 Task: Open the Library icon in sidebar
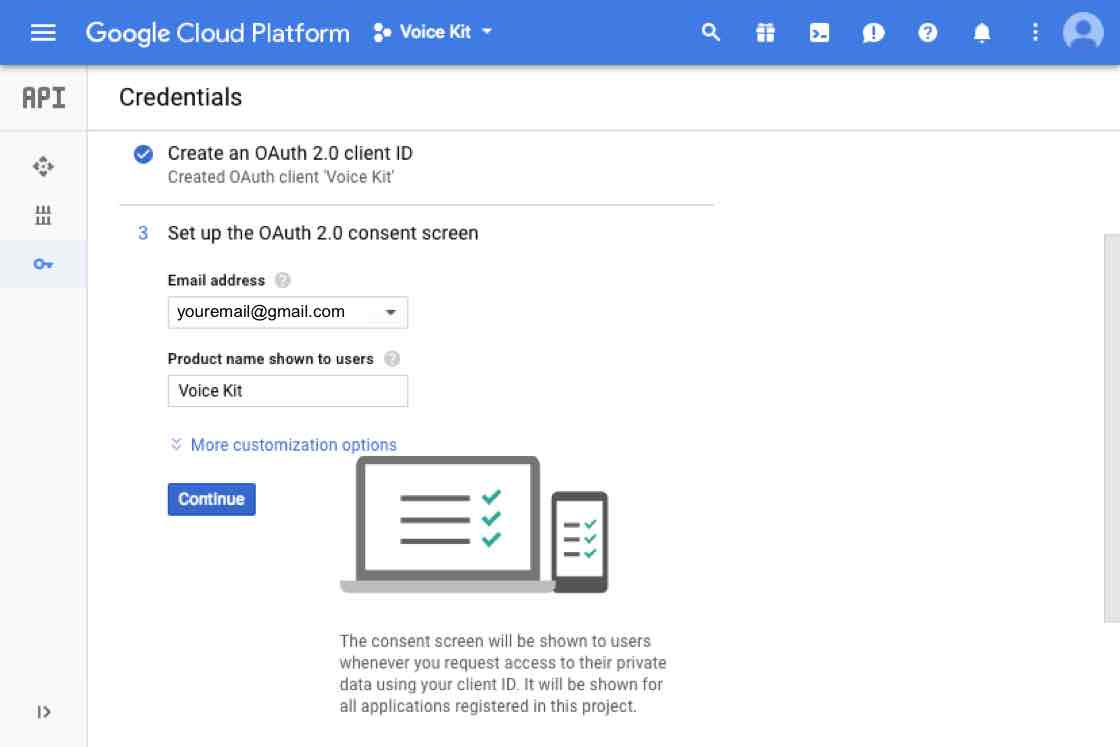pos(43,215)
